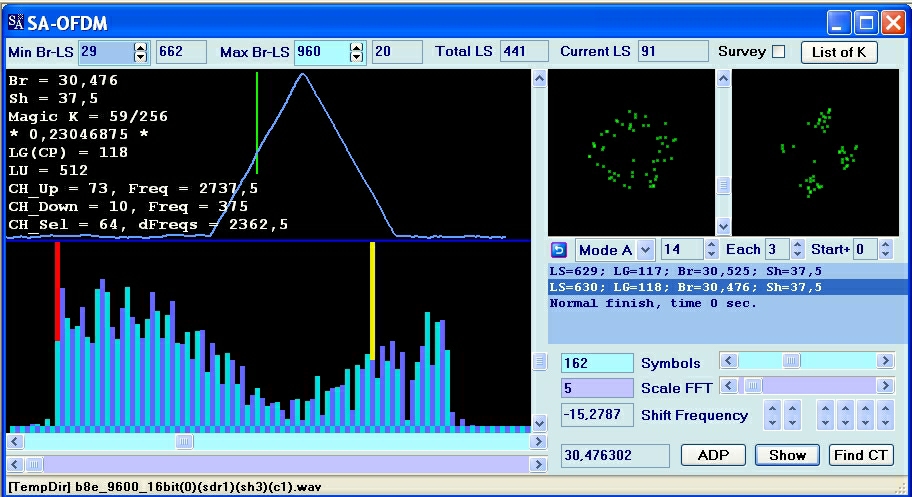Increase the Max Br-LS value with up arrow

coord(357,47)
